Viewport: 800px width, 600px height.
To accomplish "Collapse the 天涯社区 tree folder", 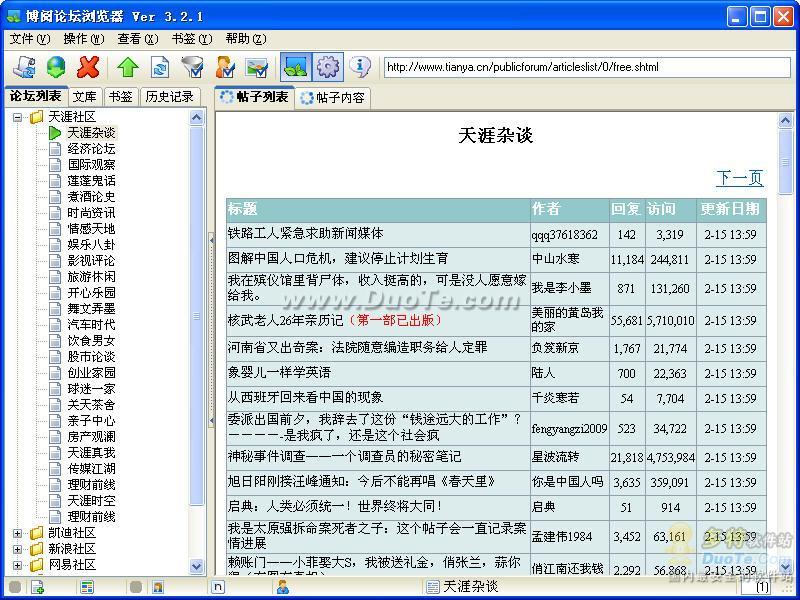I will pyautogui.click(x=17, y=117).
